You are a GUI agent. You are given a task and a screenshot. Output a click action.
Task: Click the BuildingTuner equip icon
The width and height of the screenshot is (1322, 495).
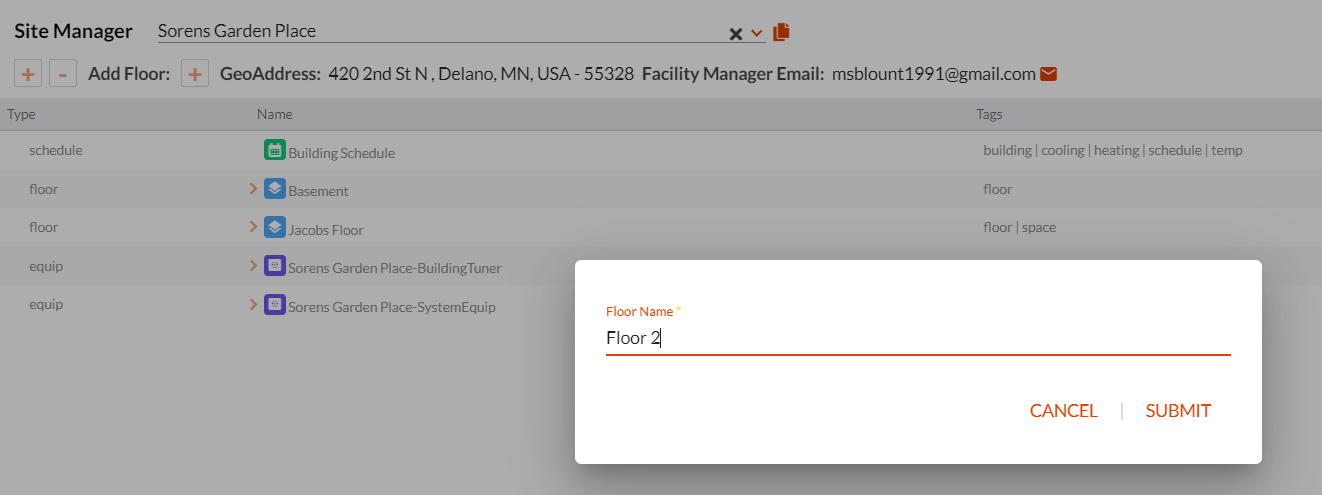[275, 266]
